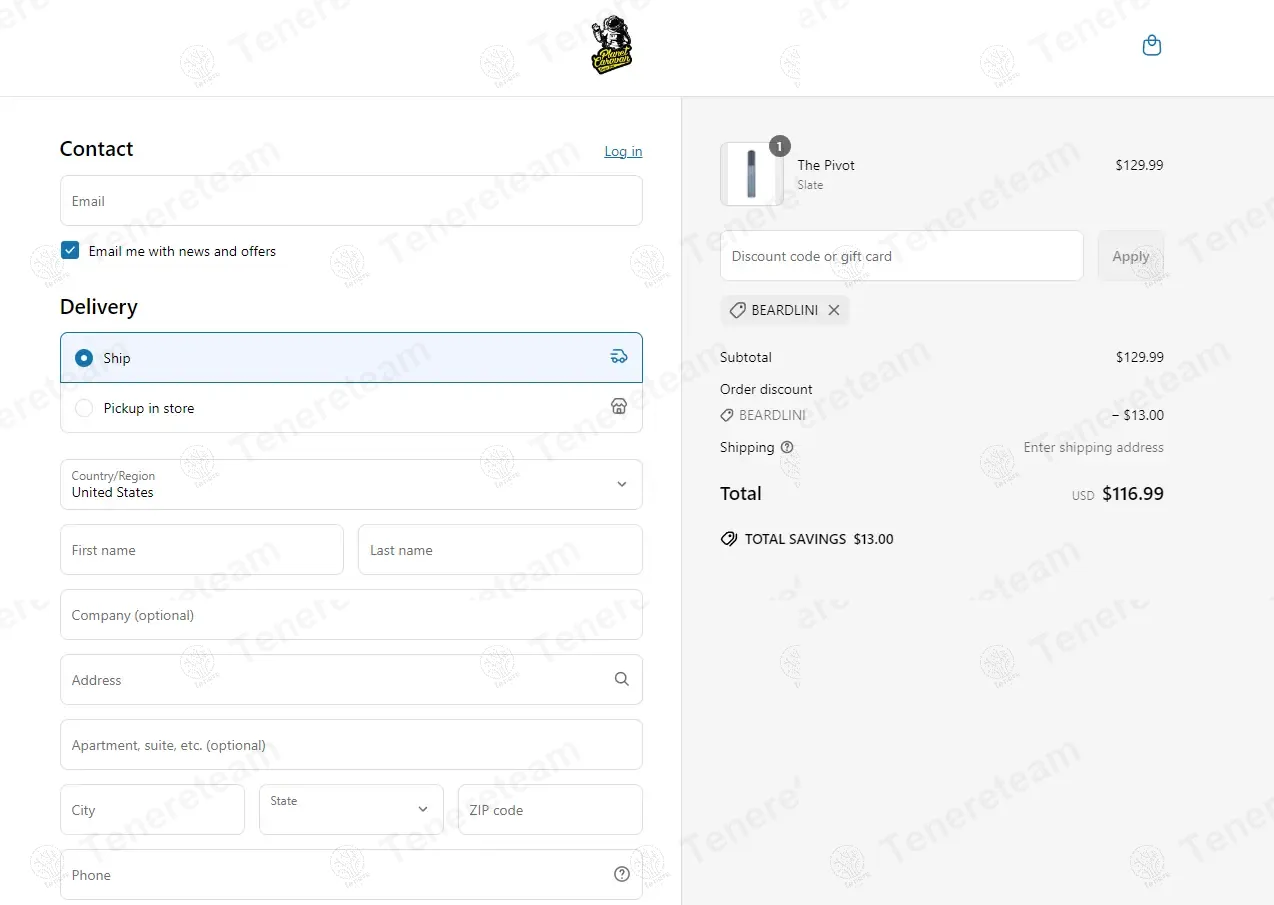Click the store icon beside Pickup in store
The width and height of the screenshot is (1274, 905).
[x=619, y=406]
